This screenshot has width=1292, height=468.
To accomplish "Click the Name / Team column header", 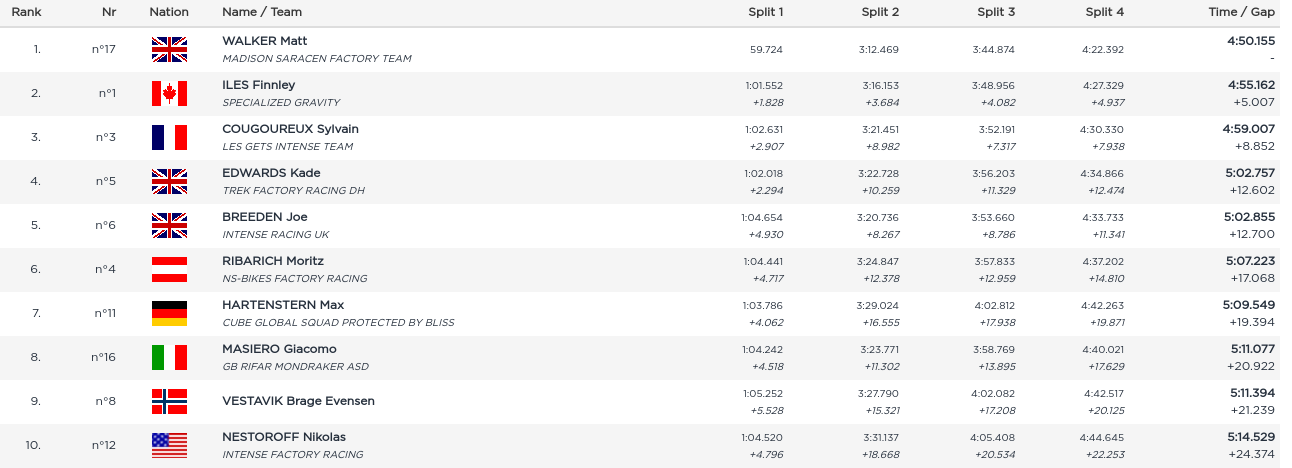I will 262,12.
